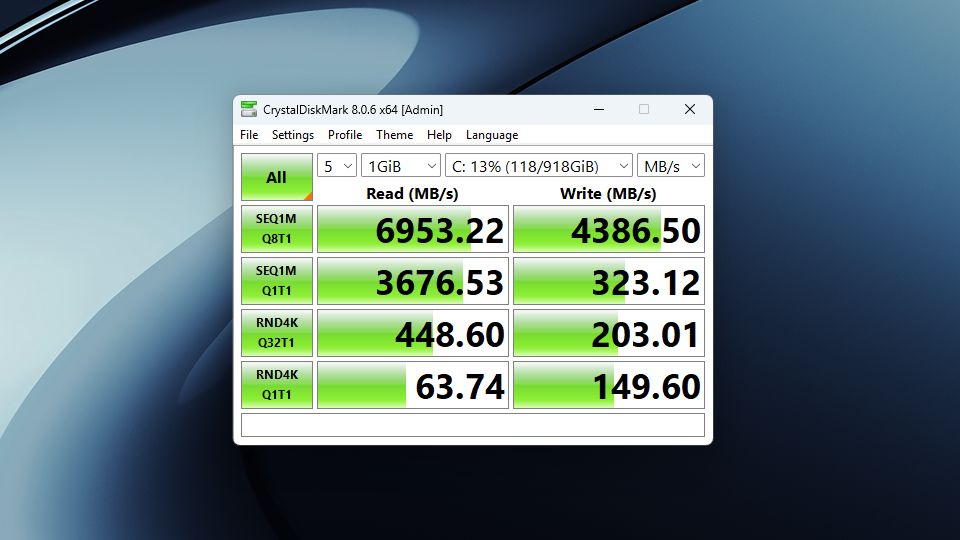Click the CrystalDiskMark app icon in title bar
The image size is (960, 540).
coord(249,110)
